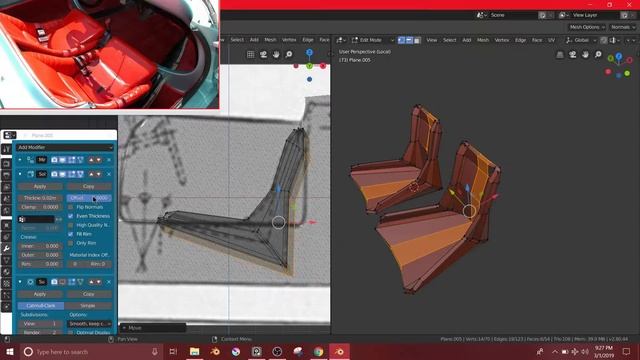The width and height of the screenshot is (640, 360).
Task: Select edge select mode
Action: (x=409, y=40)
